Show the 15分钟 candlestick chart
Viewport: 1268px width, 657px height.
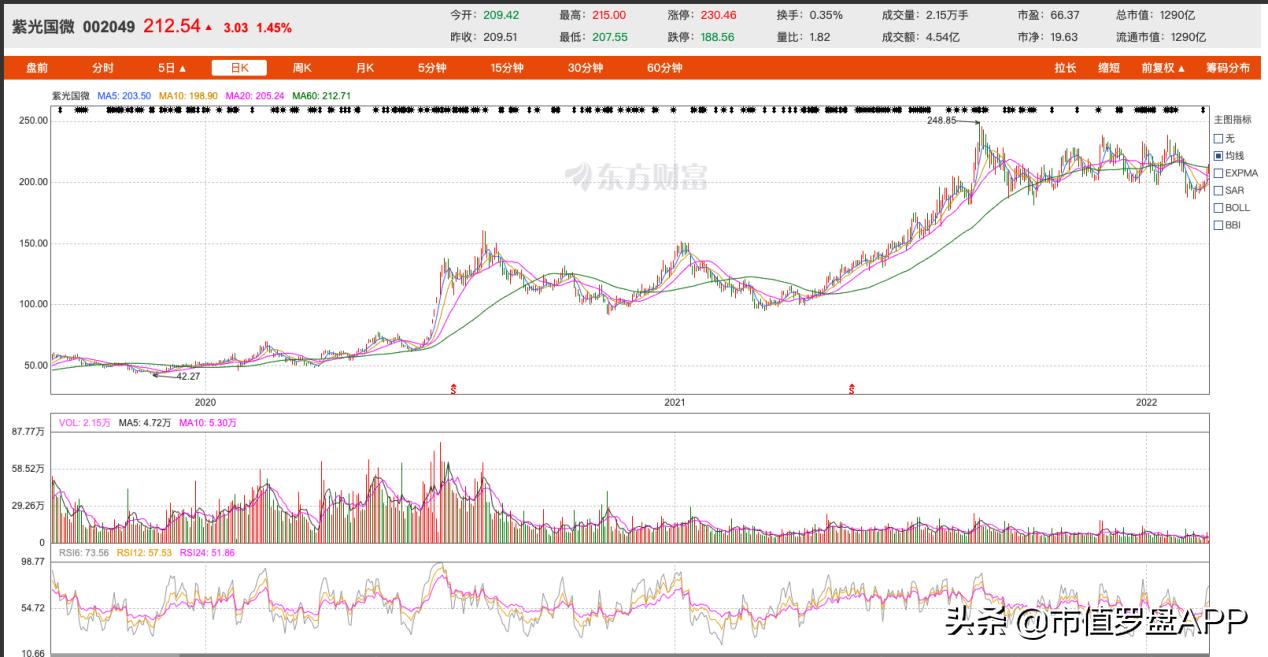[x=507, y=68]
